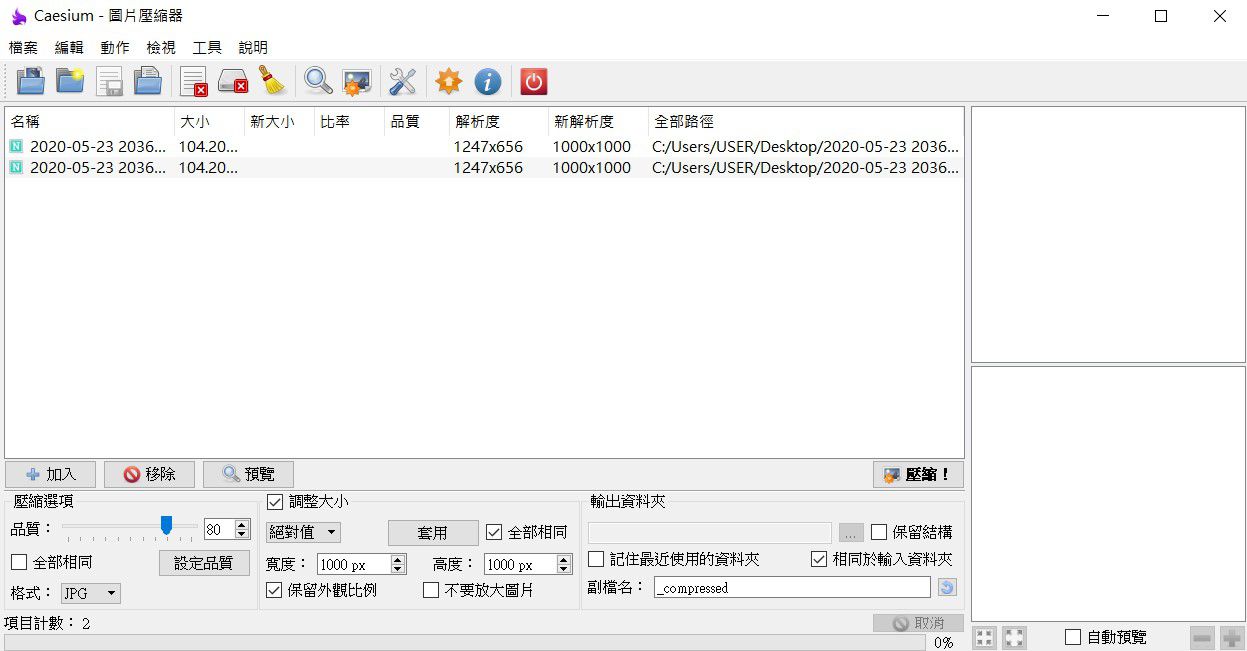Toggle the 保留外觀比例 checkbox
Viewport: 1247px width, 651px height.
(x=274, y=590)
